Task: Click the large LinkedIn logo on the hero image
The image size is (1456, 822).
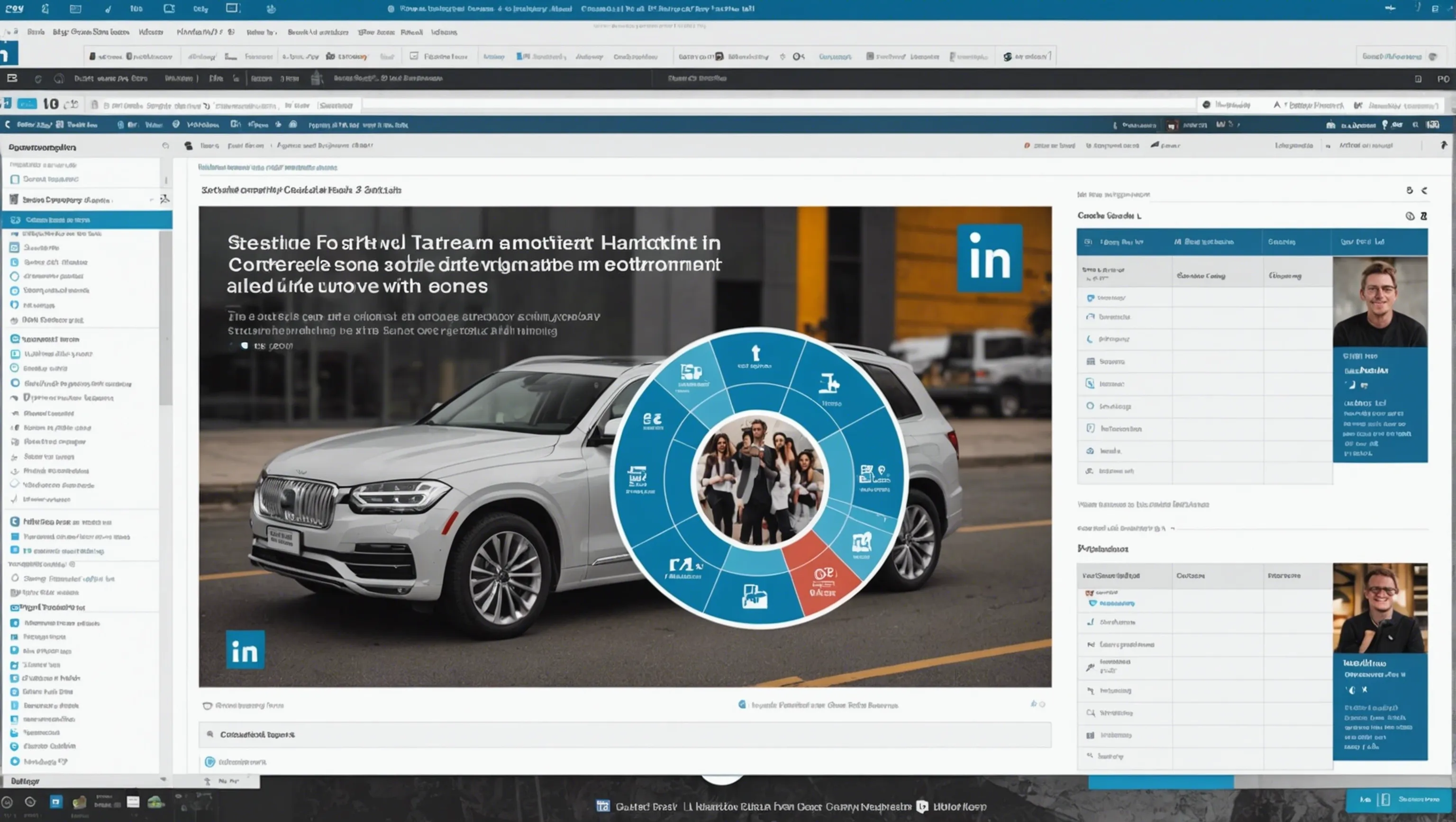Action: pyautogui.click(x=989, y=258)
